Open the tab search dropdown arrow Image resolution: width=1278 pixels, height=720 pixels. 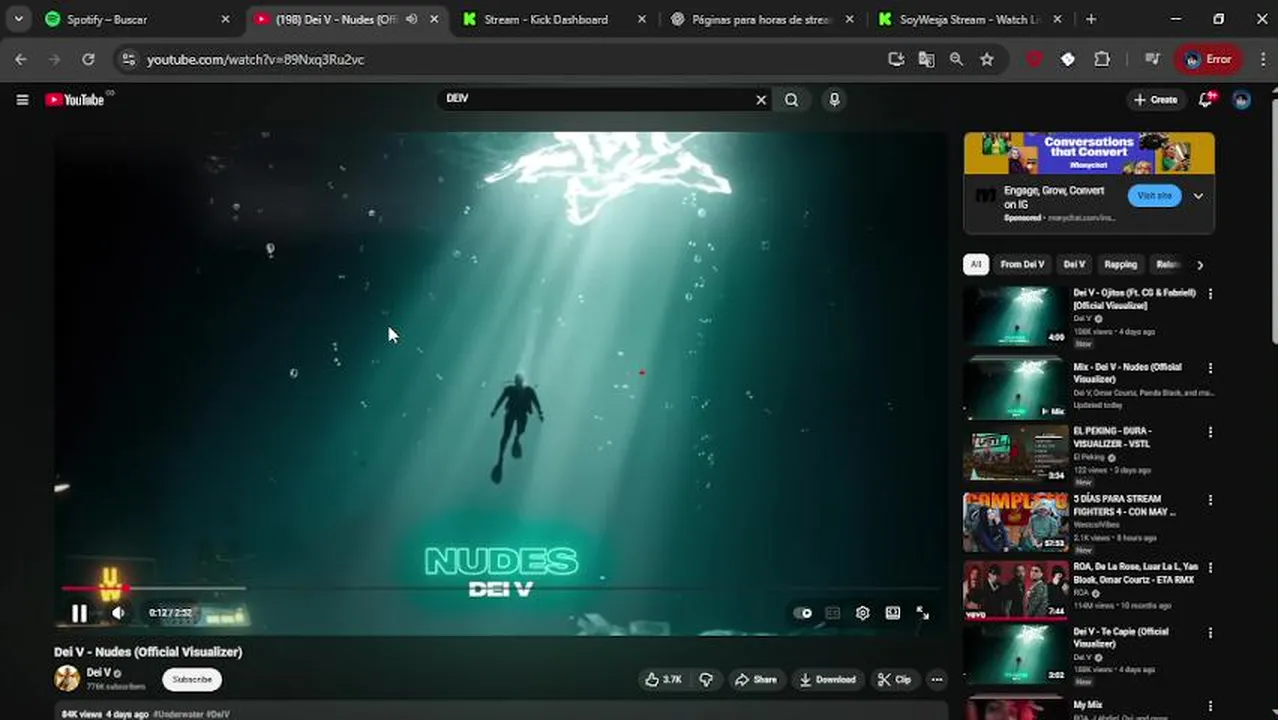click(x=18, y=19)
